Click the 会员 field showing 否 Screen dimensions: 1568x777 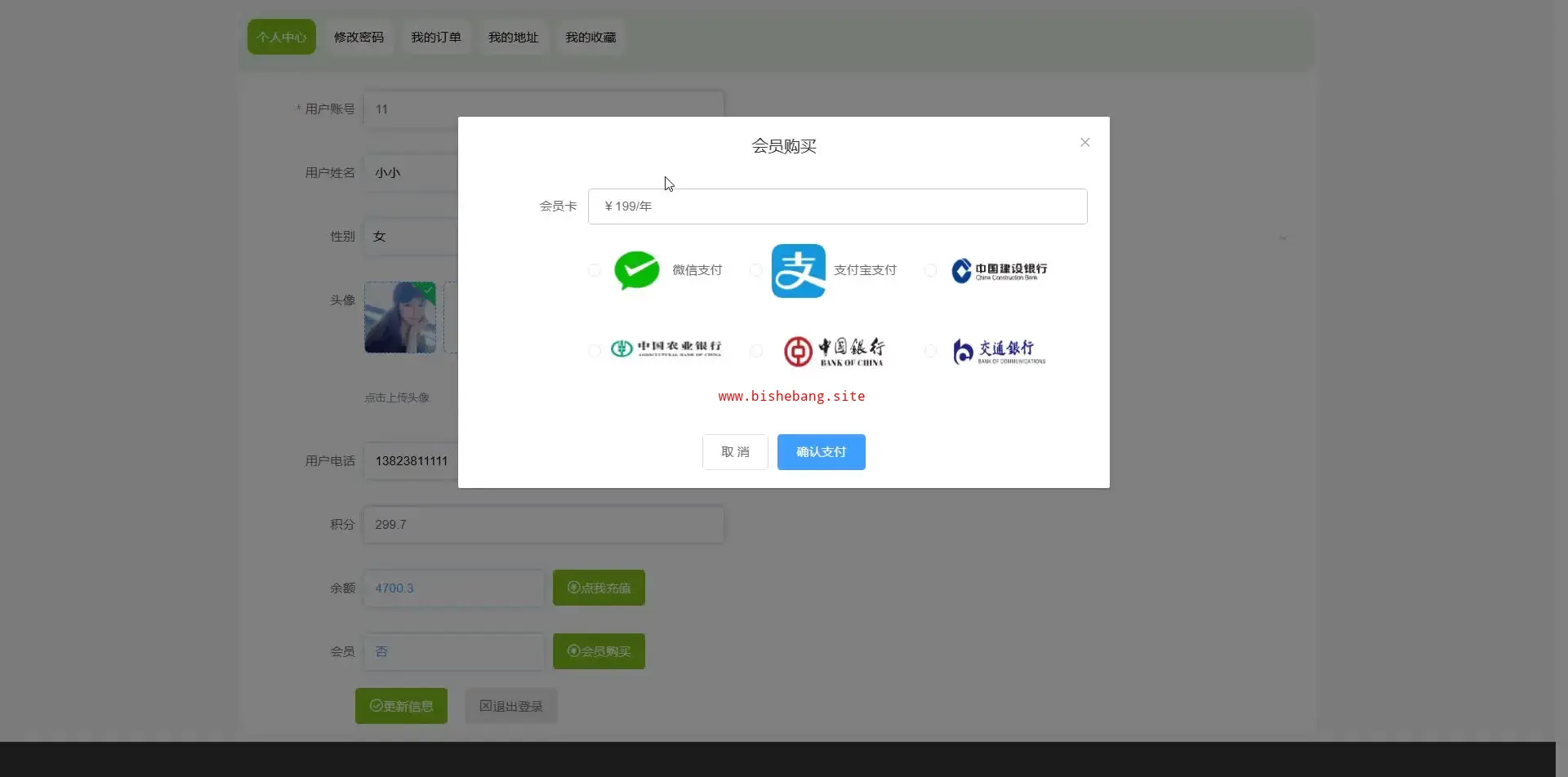pos(454,652)
